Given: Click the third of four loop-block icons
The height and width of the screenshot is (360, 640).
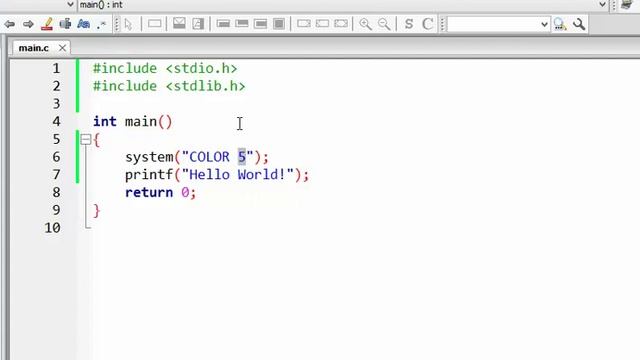Looking at the screenshot, I should [x=260, y=24].
